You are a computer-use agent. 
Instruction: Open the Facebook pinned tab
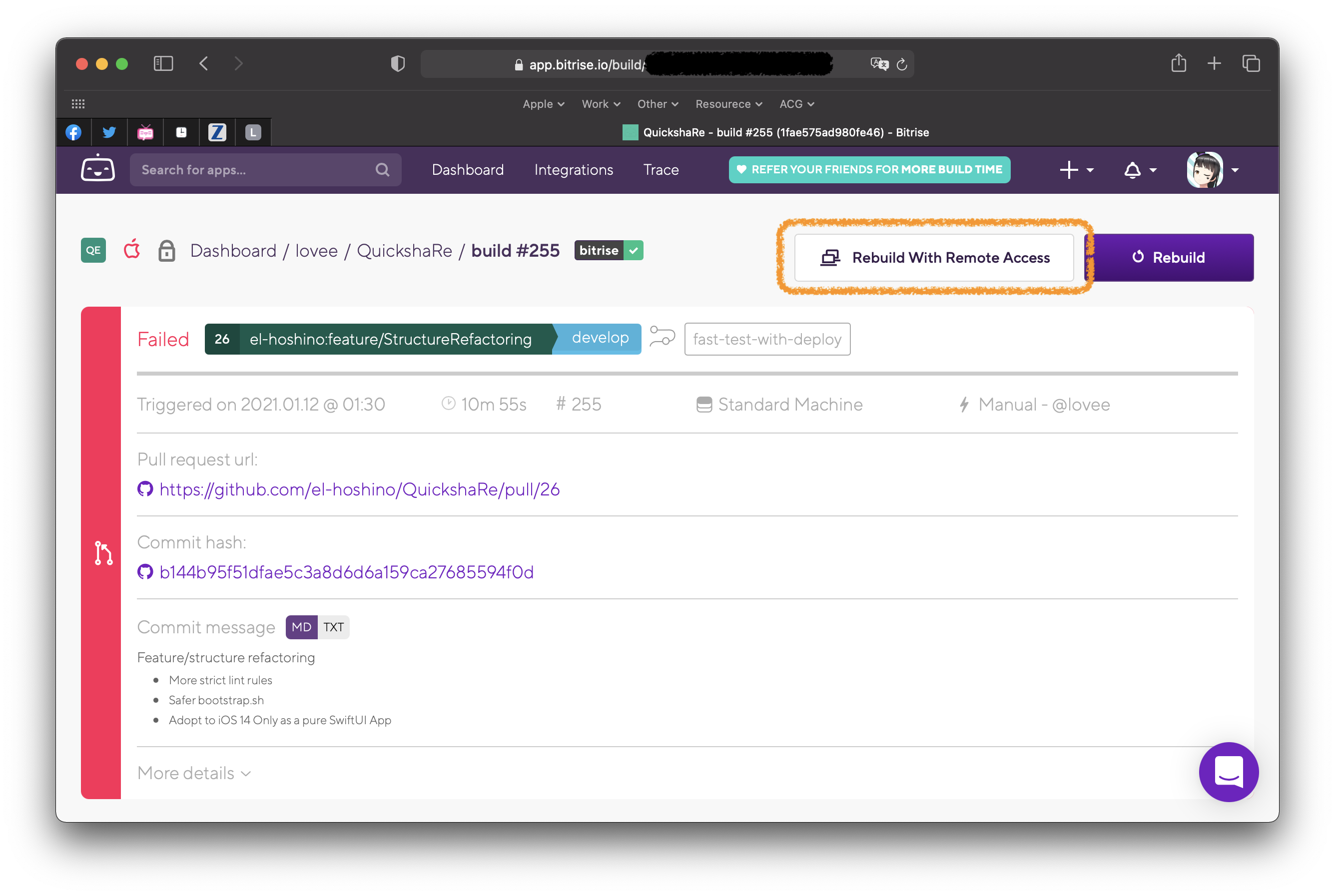tap(73, 132)
